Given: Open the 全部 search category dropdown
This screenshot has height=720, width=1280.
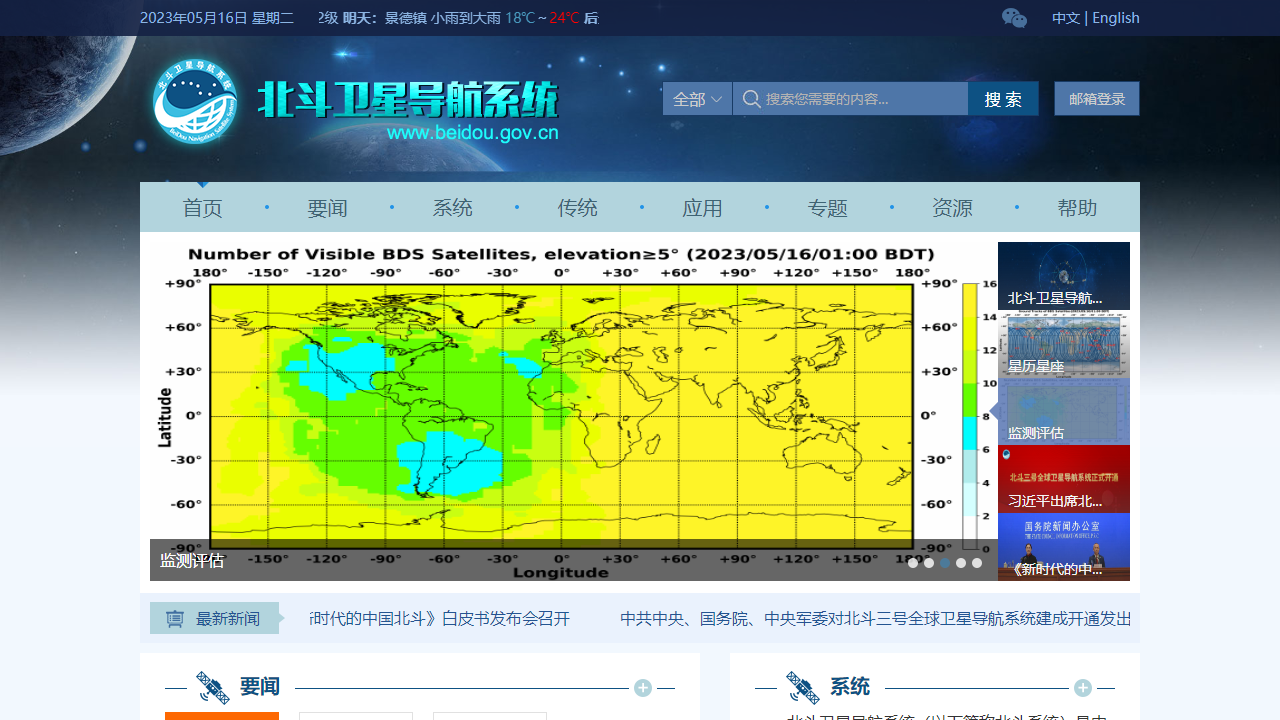Looking at the screenshot, I should 697,98.
